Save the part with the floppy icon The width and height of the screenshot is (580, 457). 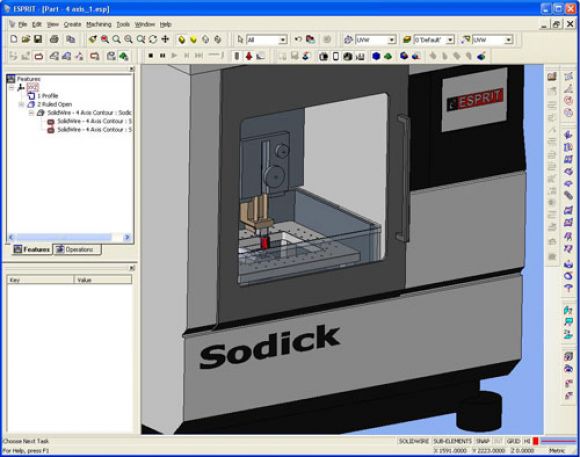pyautogui.click(x=38, y=39)
